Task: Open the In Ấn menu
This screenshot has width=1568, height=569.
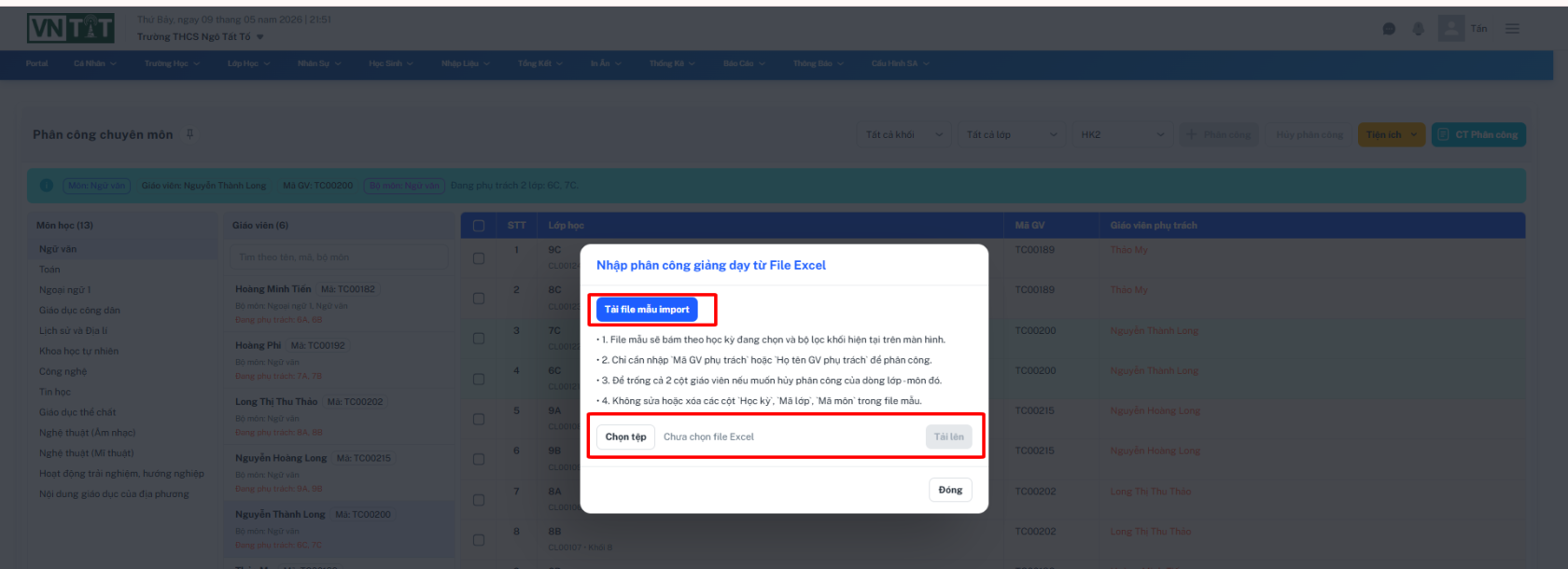Action: coord(606,63)
